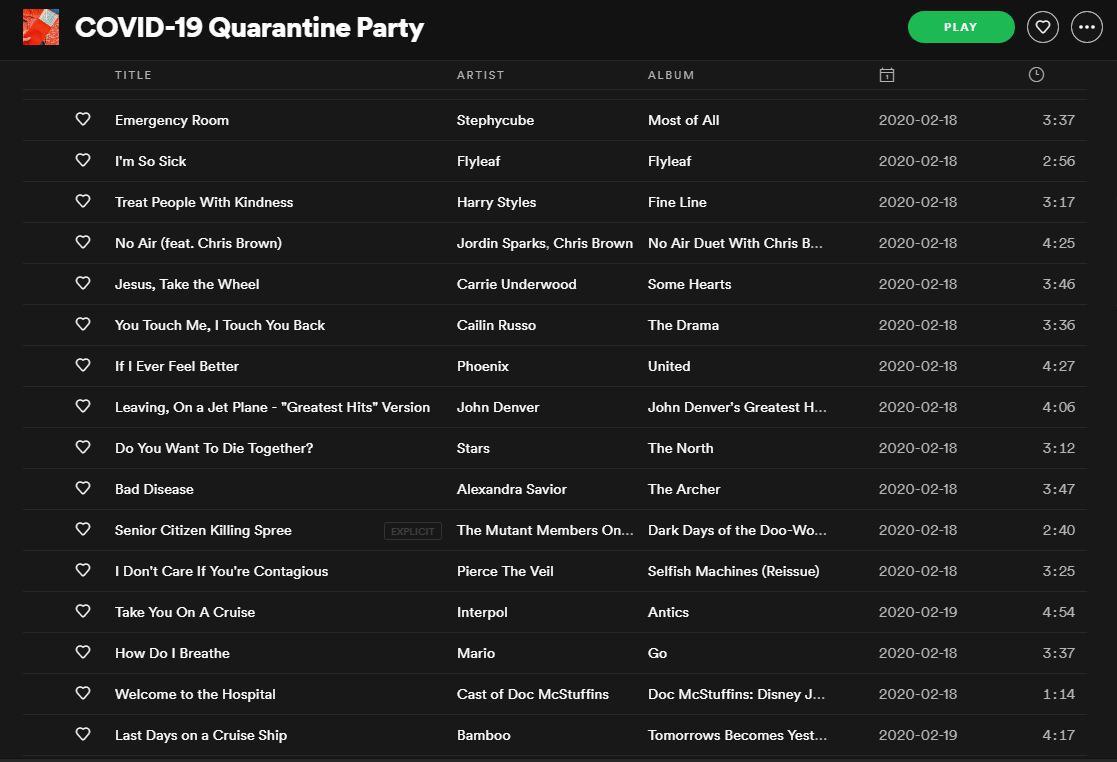This screenshot has height=762, width=1117.
Task: Open artist Stars
Action: pos(473,448)
